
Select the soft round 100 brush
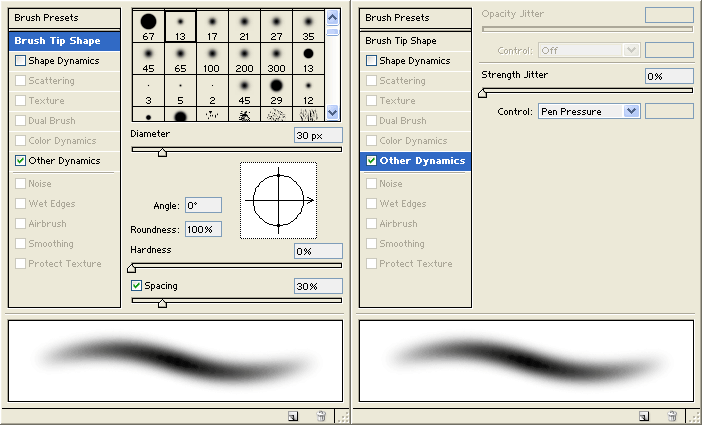click(212, 59)
